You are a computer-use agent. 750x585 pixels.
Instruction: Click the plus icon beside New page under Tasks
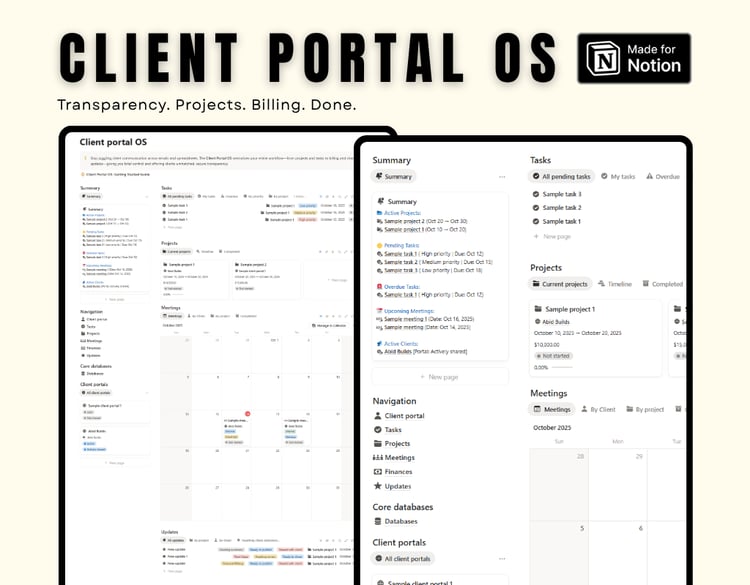pyautogui.click(x=536, y=236)
